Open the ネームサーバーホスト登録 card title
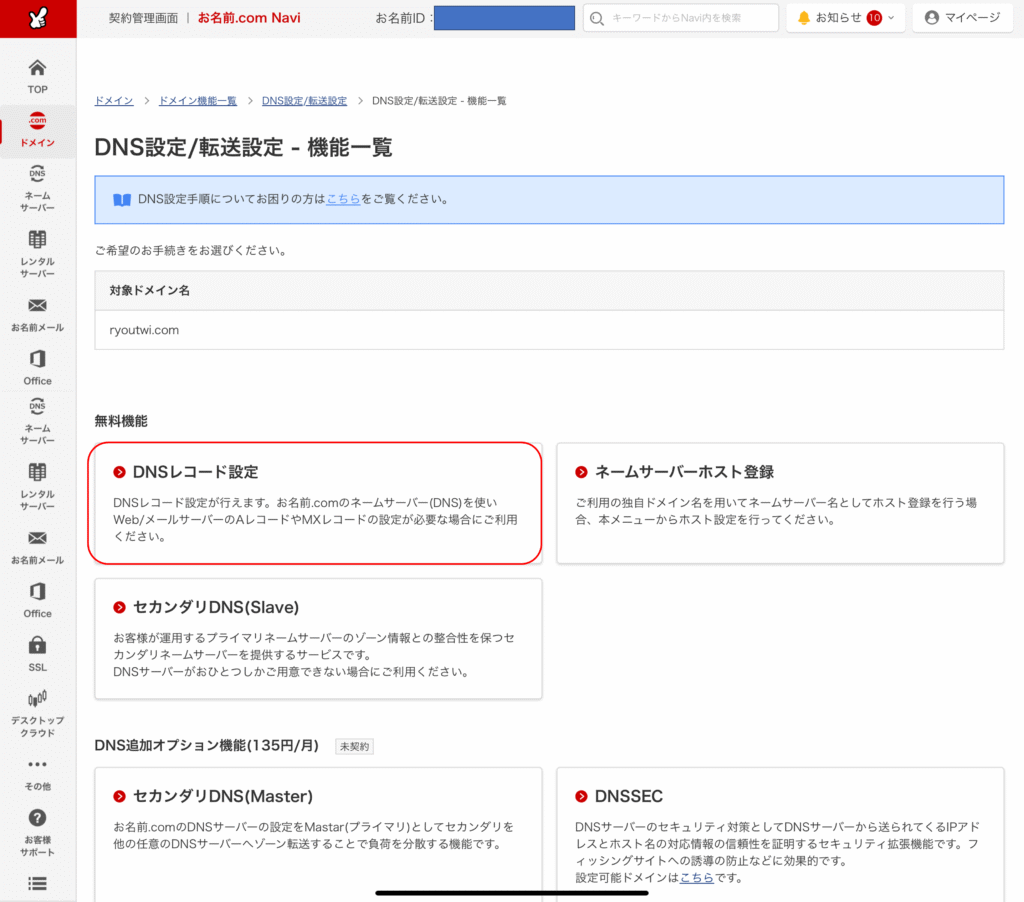Screen dimensions: 1024x902 click(684, 472)
